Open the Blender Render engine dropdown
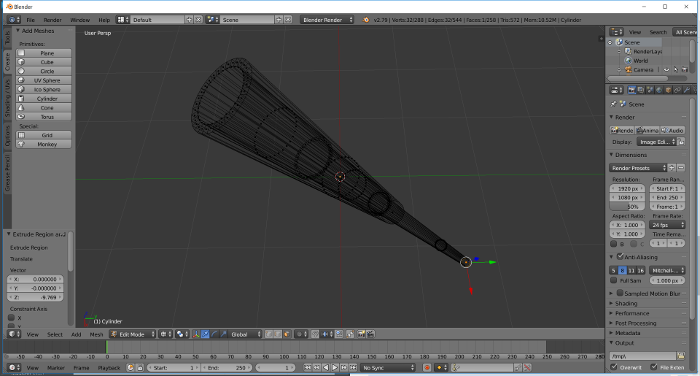Viewport: 700px width, 376px height. (327, 20)
